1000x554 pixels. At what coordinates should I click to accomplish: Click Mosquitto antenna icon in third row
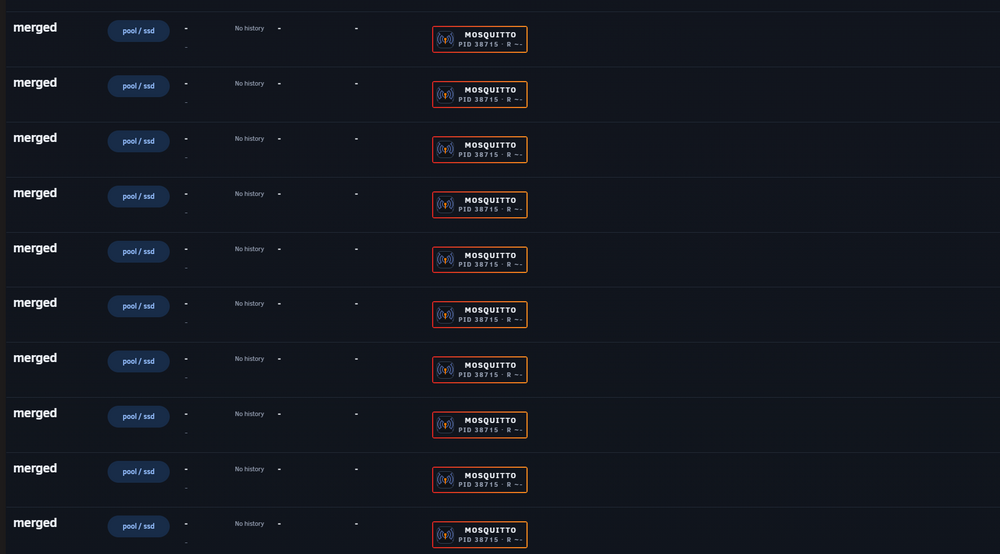[x=445, y=150]
